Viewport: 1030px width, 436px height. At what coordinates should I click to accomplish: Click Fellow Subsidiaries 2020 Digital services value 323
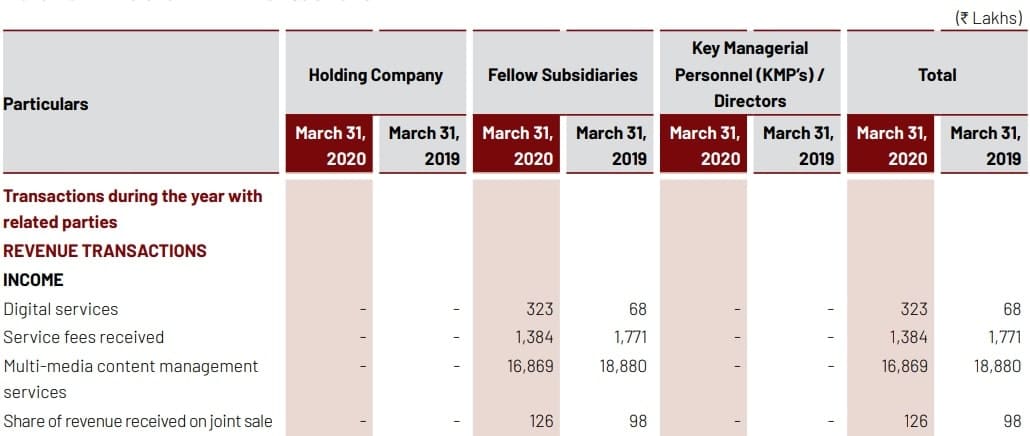click(540, 309)
